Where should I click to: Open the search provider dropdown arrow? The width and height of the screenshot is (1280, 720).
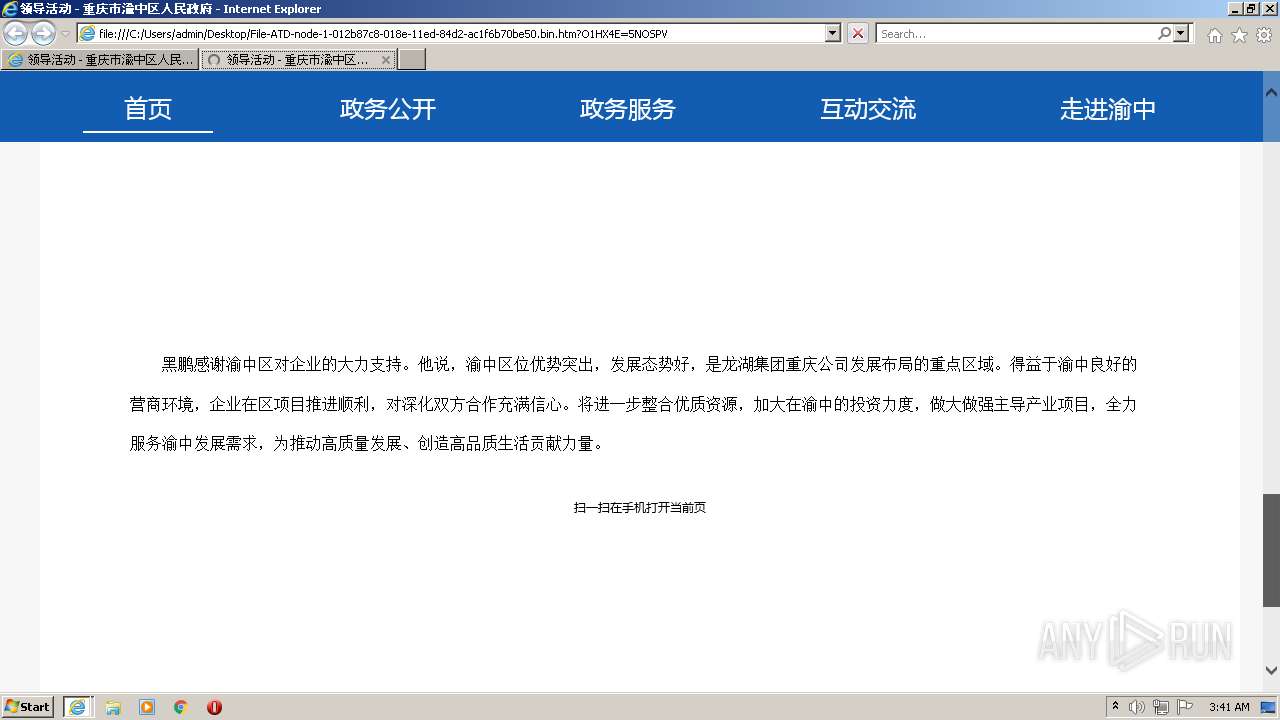pos(1182,33)
